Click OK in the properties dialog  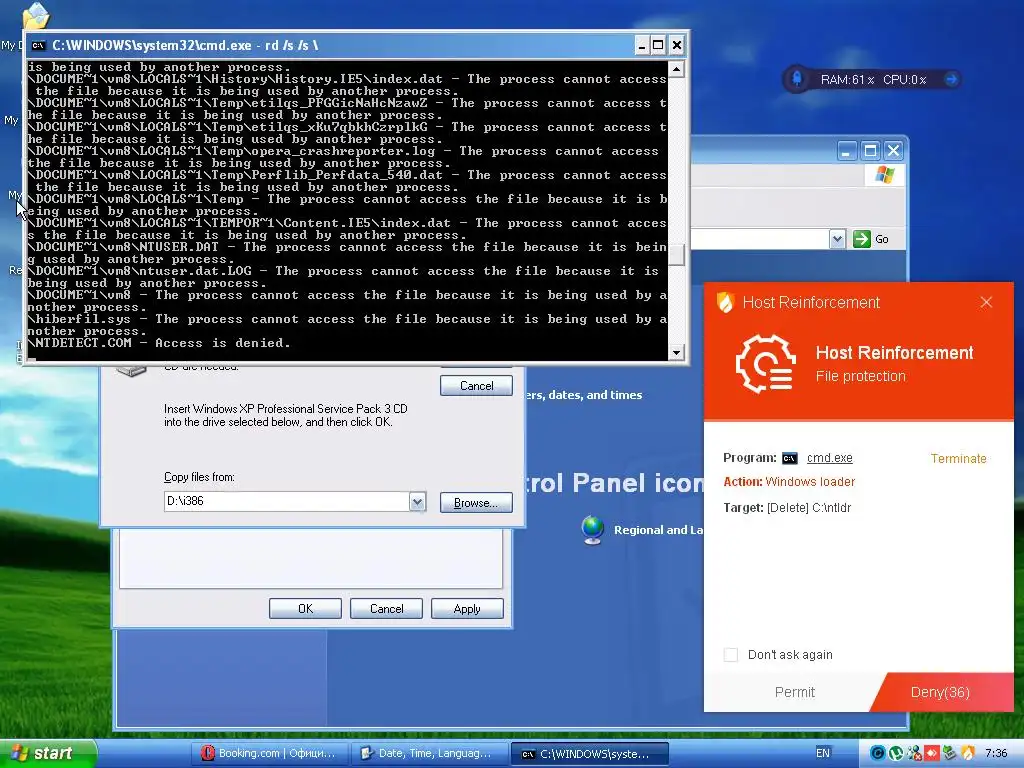point(305,609)
